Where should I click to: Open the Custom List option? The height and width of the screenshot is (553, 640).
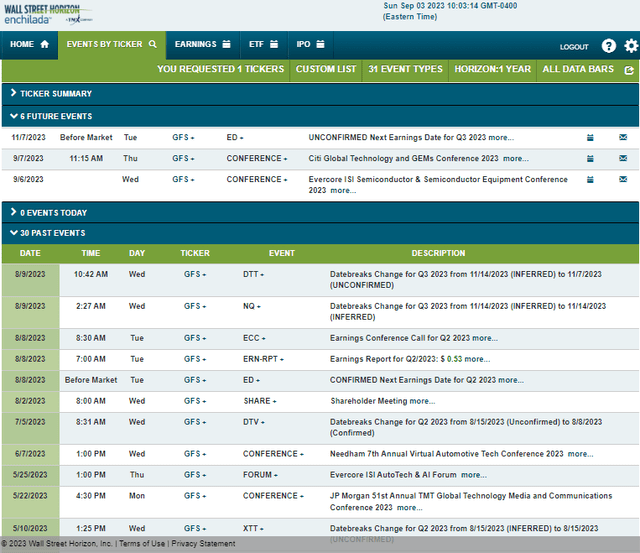click(326, 69)
